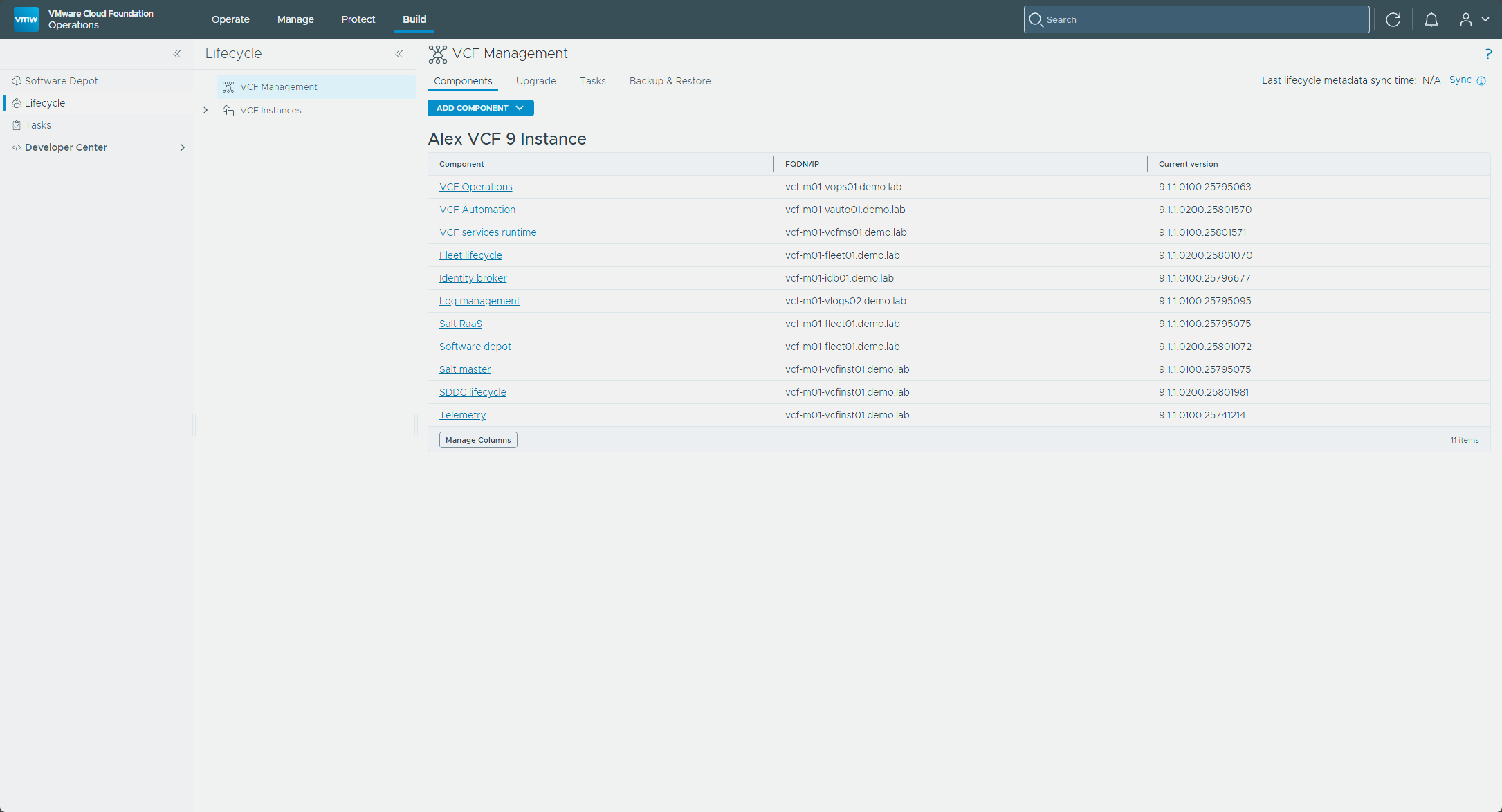1502x812 pixels.
Task: Click the VMware logo icon
Action: (26, 19)
